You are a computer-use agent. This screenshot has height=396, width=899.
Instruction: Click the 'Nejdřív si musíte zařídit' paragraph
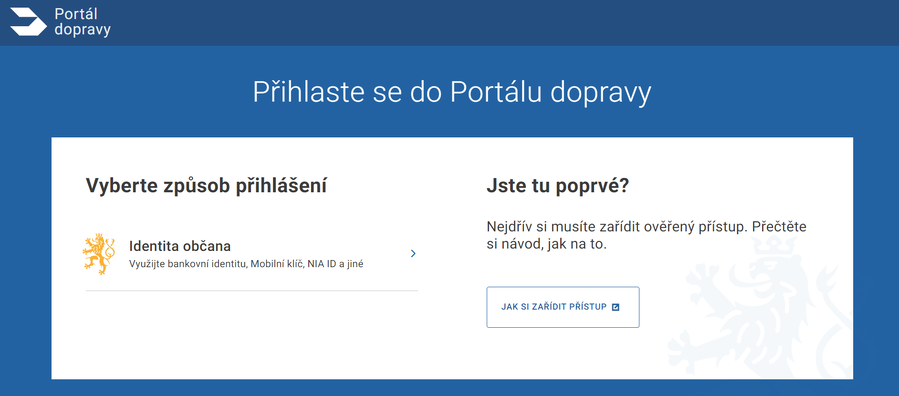click(x=647, y=235)
